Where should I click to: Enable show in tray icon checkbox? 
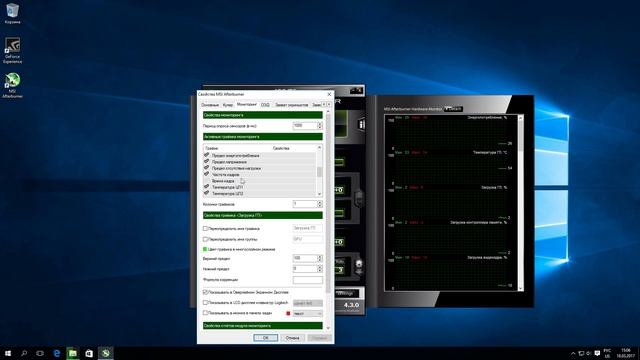[205, 313]
